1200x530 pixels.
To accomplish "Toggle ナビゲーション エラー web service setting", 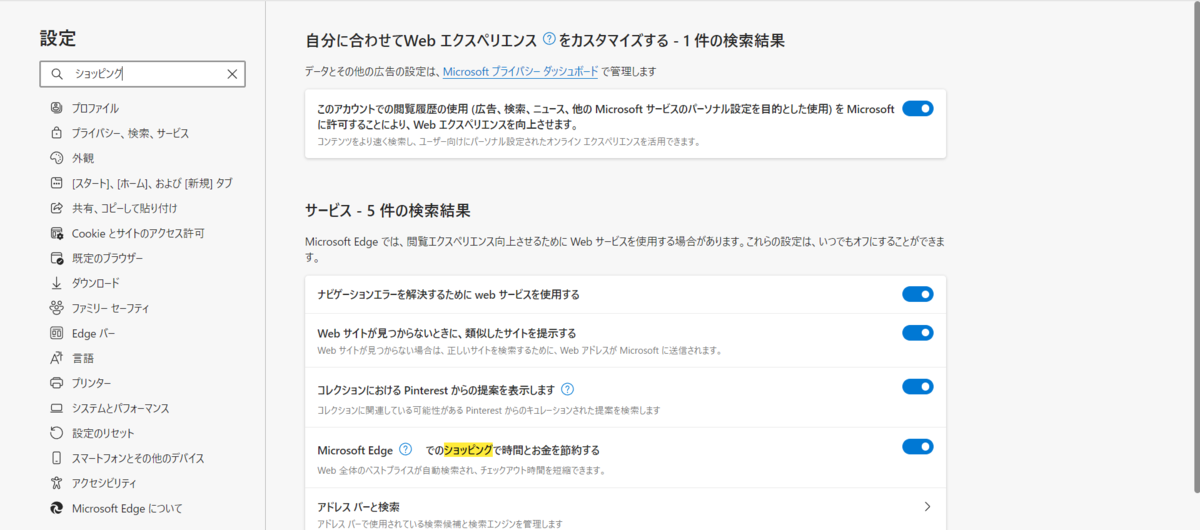I will coord(917,294).
